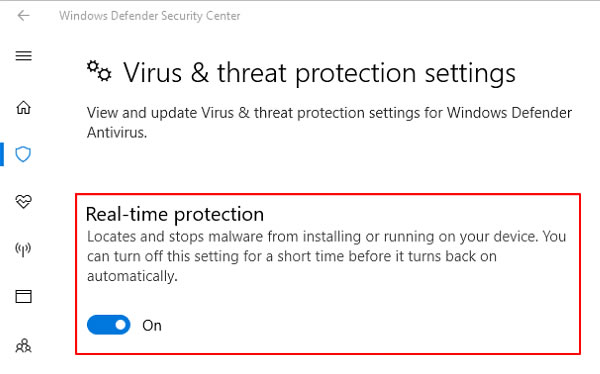
Task: Click the word "Antivirus." in the page description
Action: [117, 132]
